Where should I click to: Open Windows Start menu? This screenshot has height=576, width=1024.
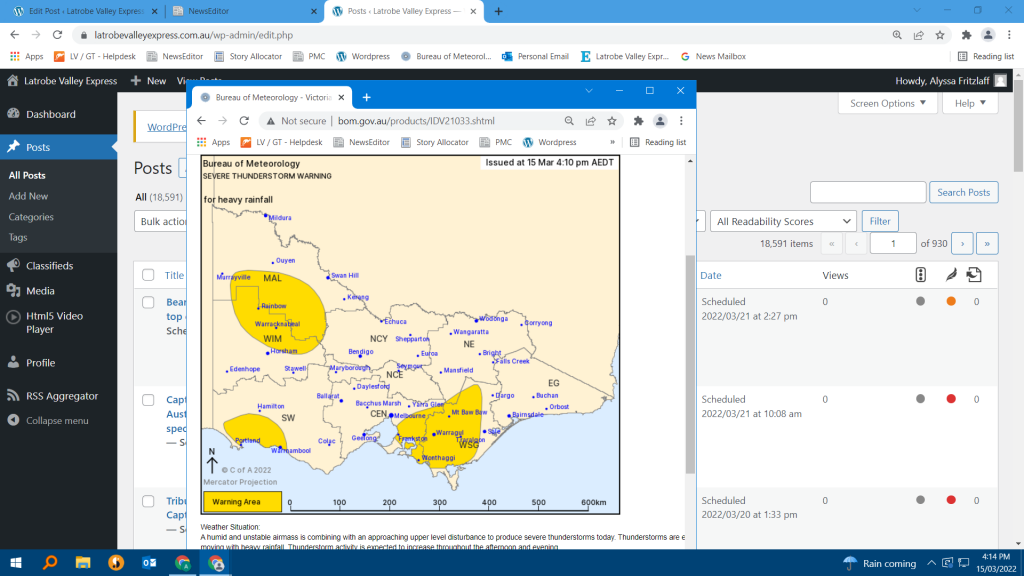pyautogui.click(x=16, y=563)
